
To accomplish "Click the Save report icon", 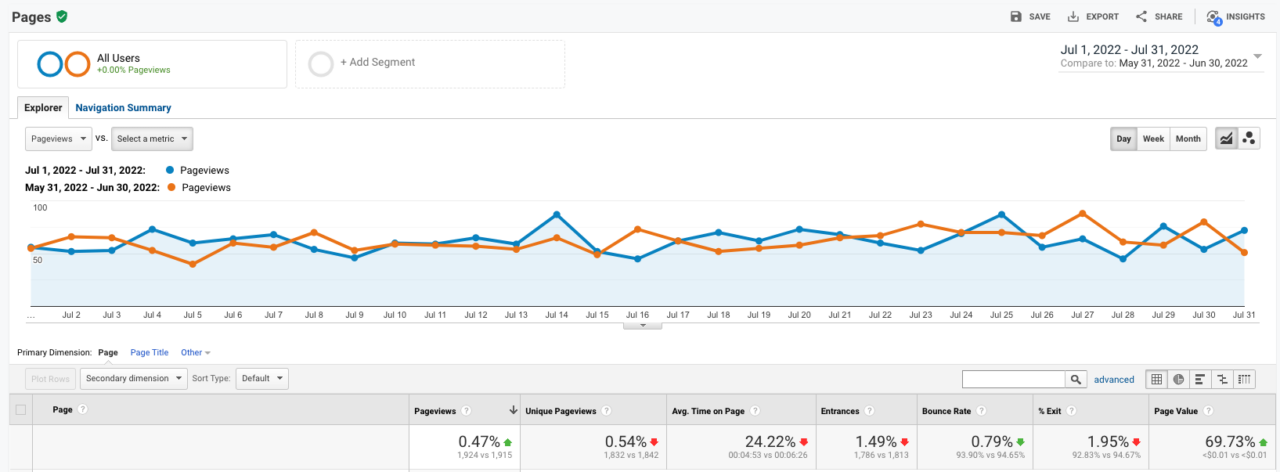I will 1016,17.
